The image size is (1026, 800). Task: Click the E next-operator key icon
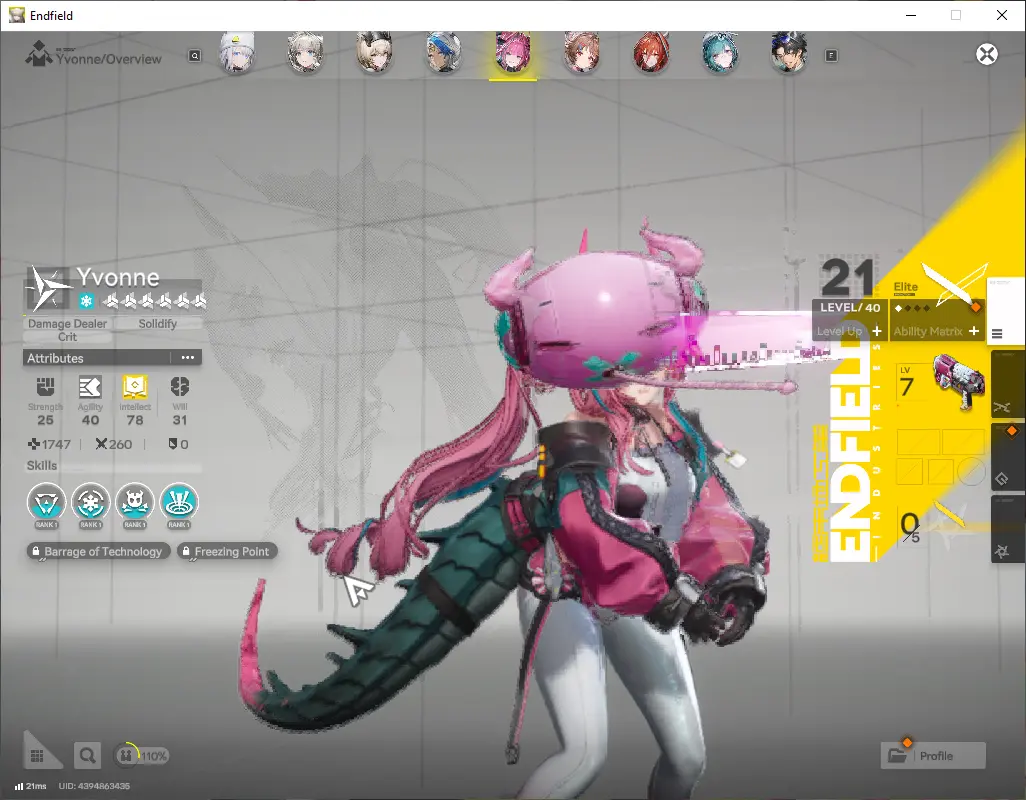[x=831, y=56]
